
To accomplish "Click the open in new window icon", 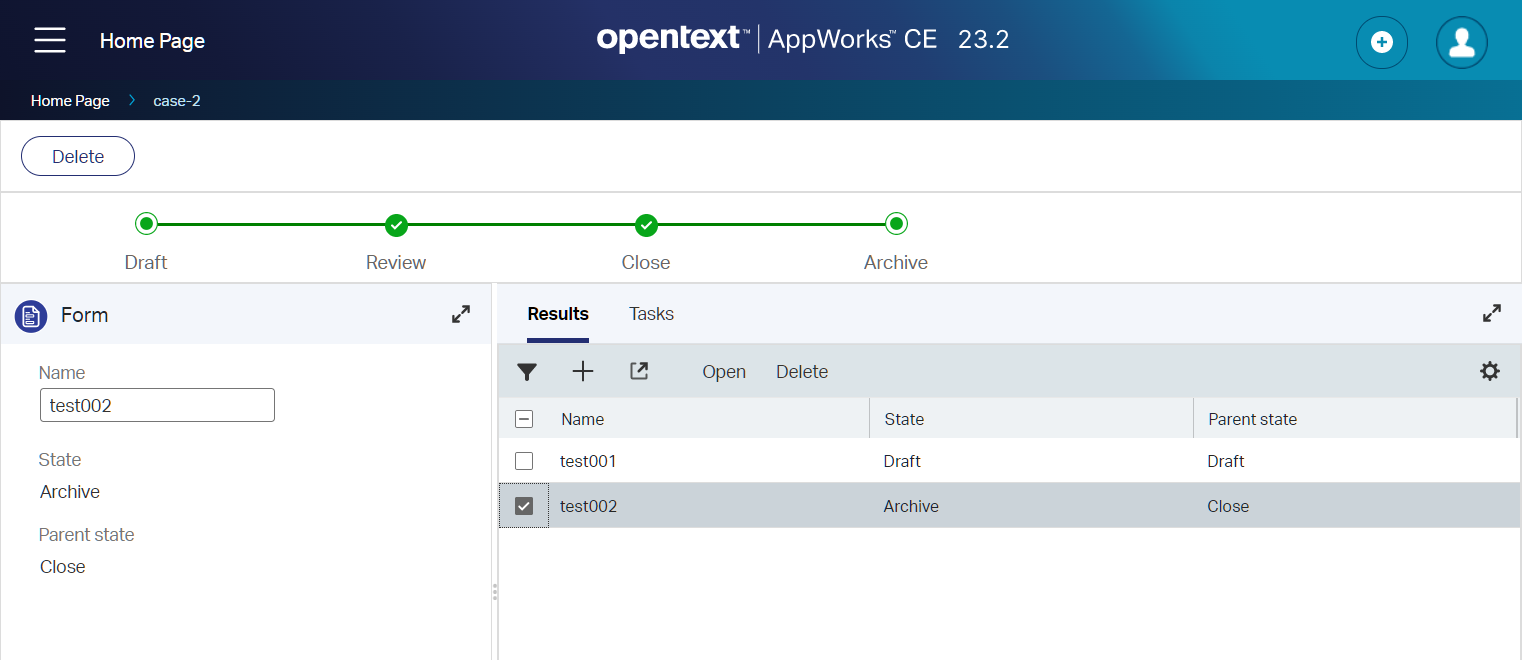I will [639, 372].
